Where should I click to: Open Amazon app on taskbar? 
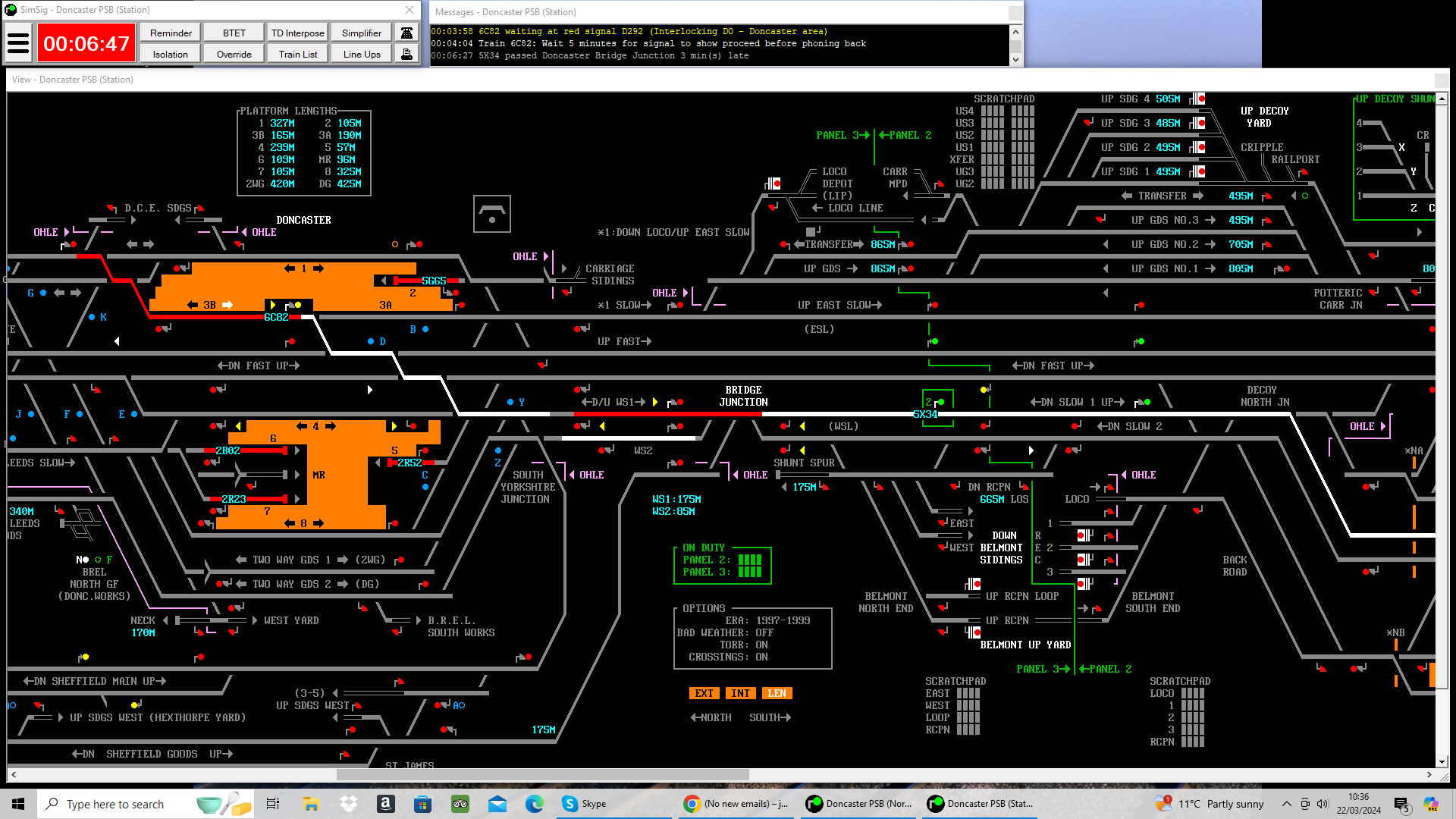385,804
